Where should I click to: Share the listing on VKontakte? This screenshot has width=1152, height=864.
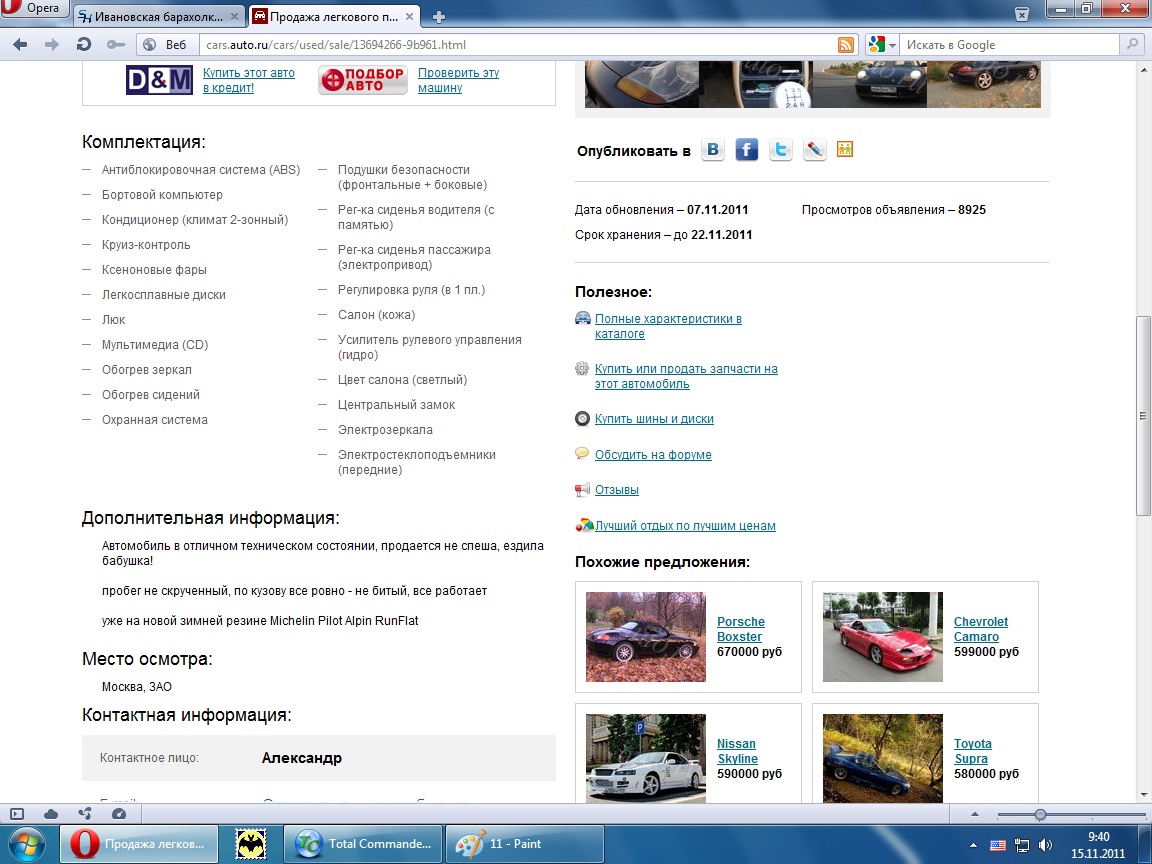(x=713, y=150)
